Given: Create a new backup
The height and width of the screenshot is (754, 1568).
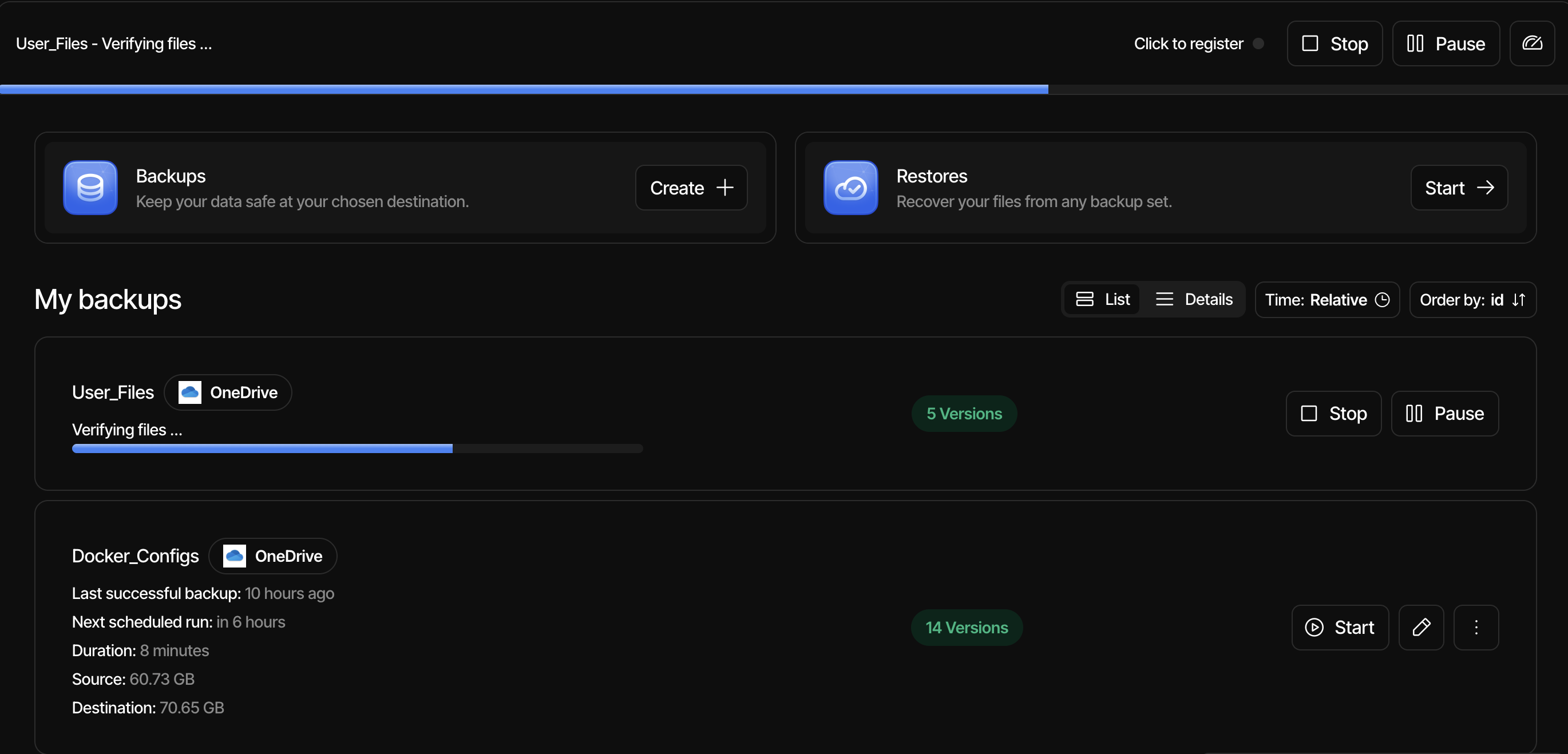Looking at the screenshot, I should (x=691, y=188).
